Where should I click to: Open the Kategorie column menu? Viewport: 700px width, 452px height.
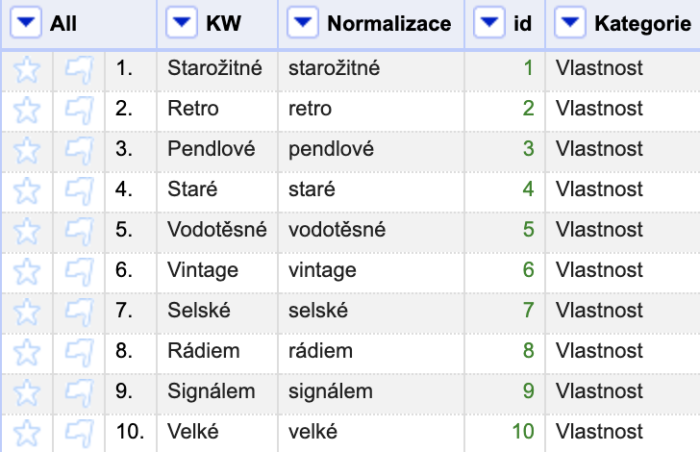[x=570, y=22]
